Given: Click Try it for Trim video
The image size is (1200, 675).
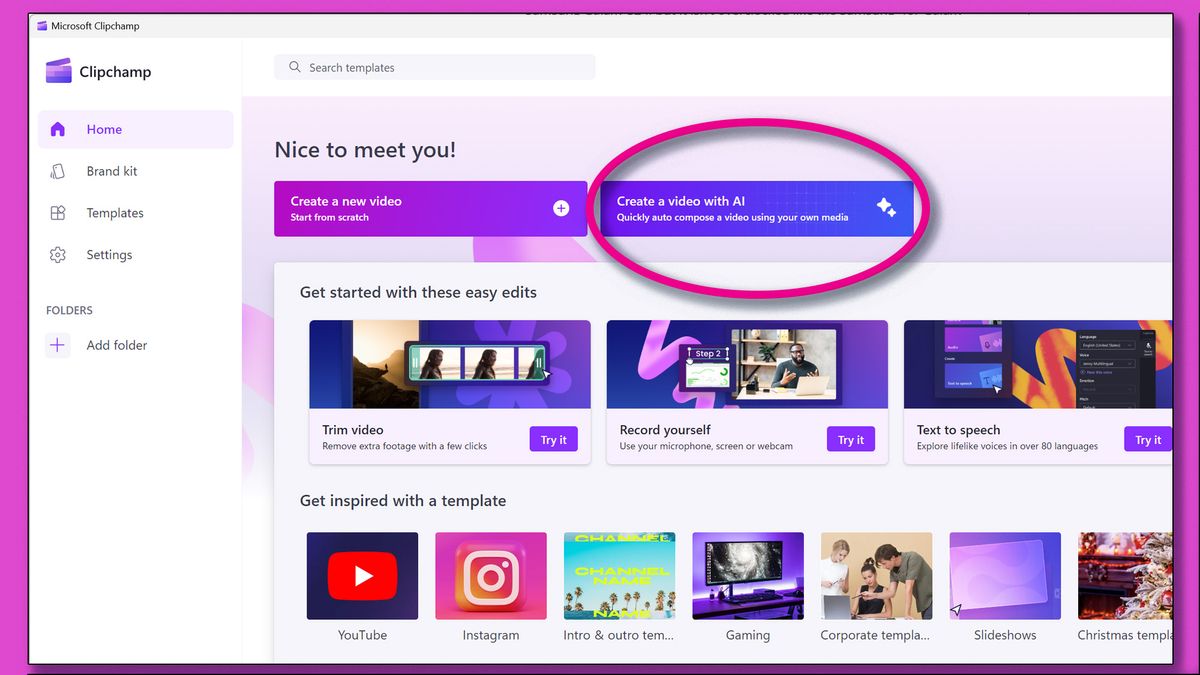Looking at the screenshot, I should pyautogui.click(x=553, y=438).
